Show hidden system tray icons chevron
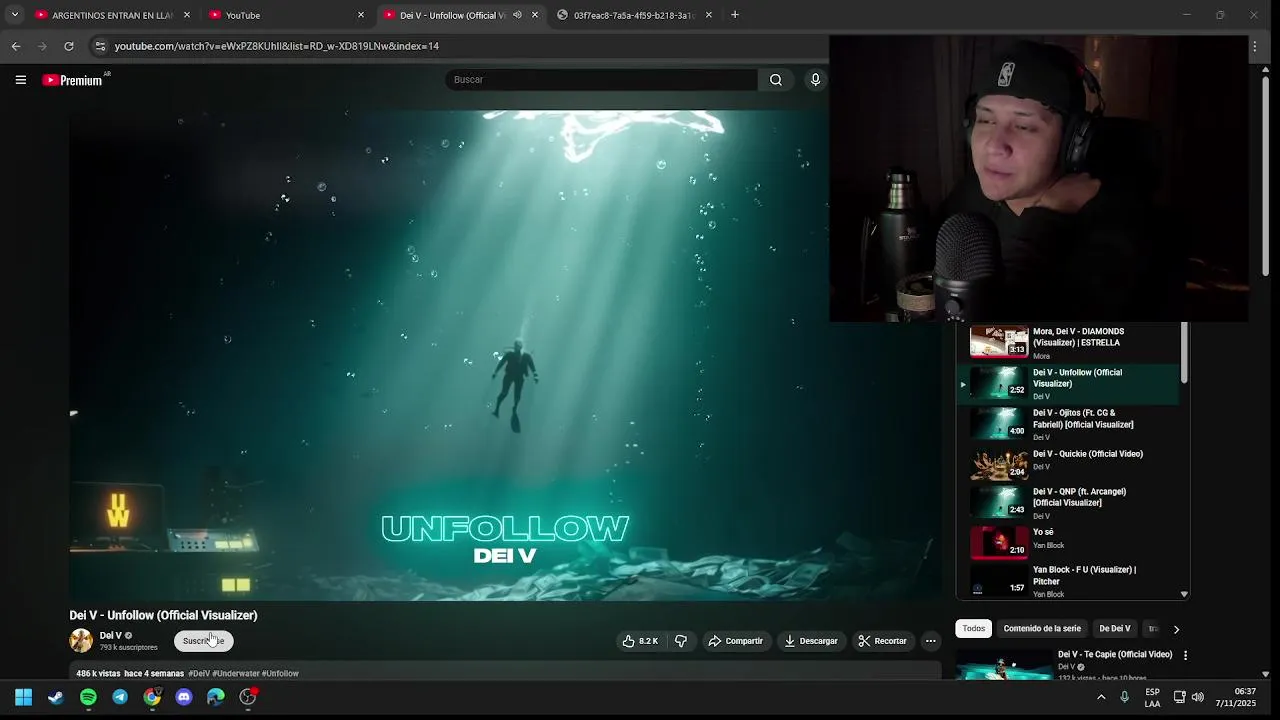Viewport: 1280px width, 720px height. 1101,697
